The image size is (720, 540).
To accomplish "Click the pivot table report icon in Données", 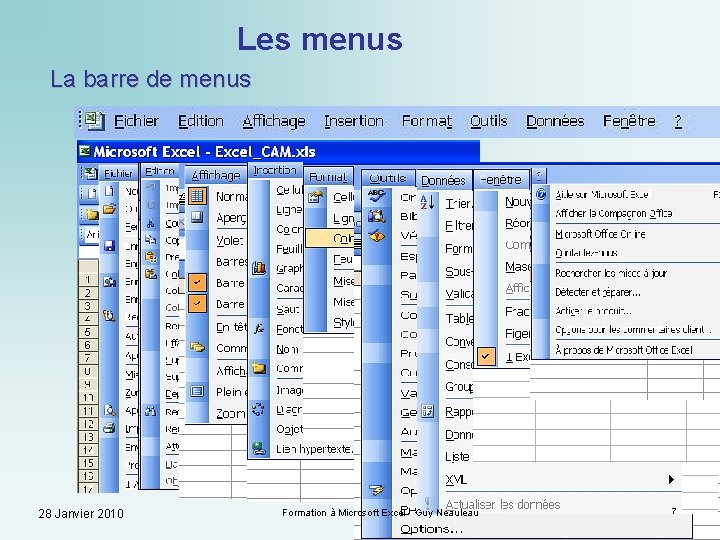I will (428, 411).
